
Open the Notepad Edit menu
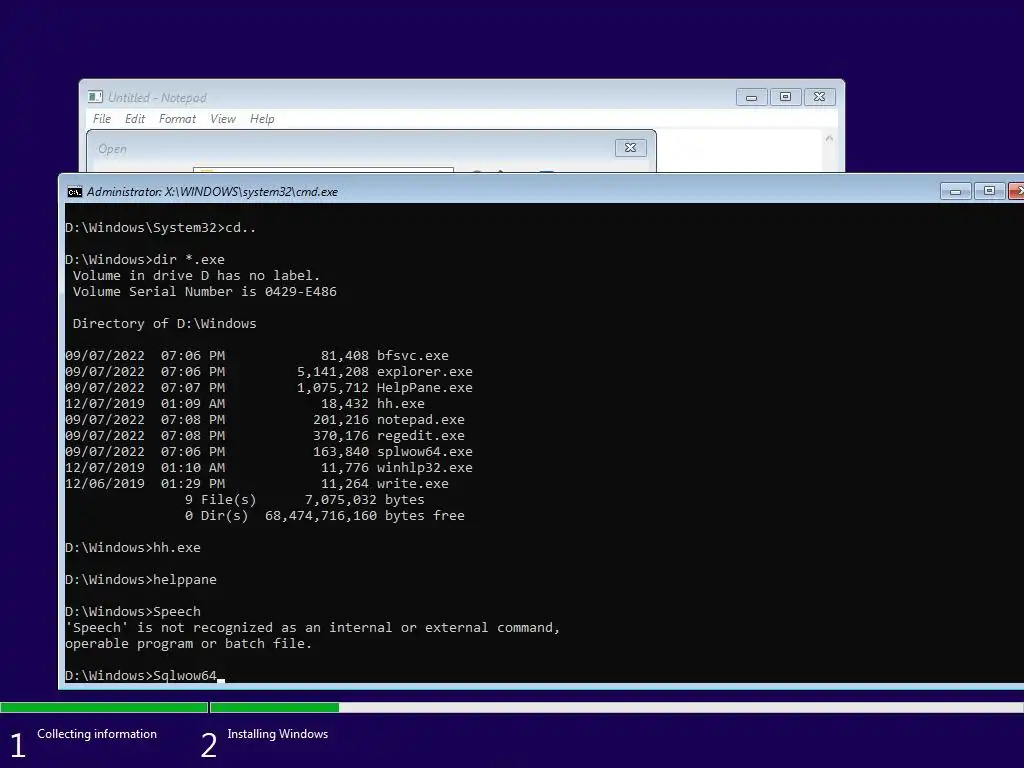135,119
